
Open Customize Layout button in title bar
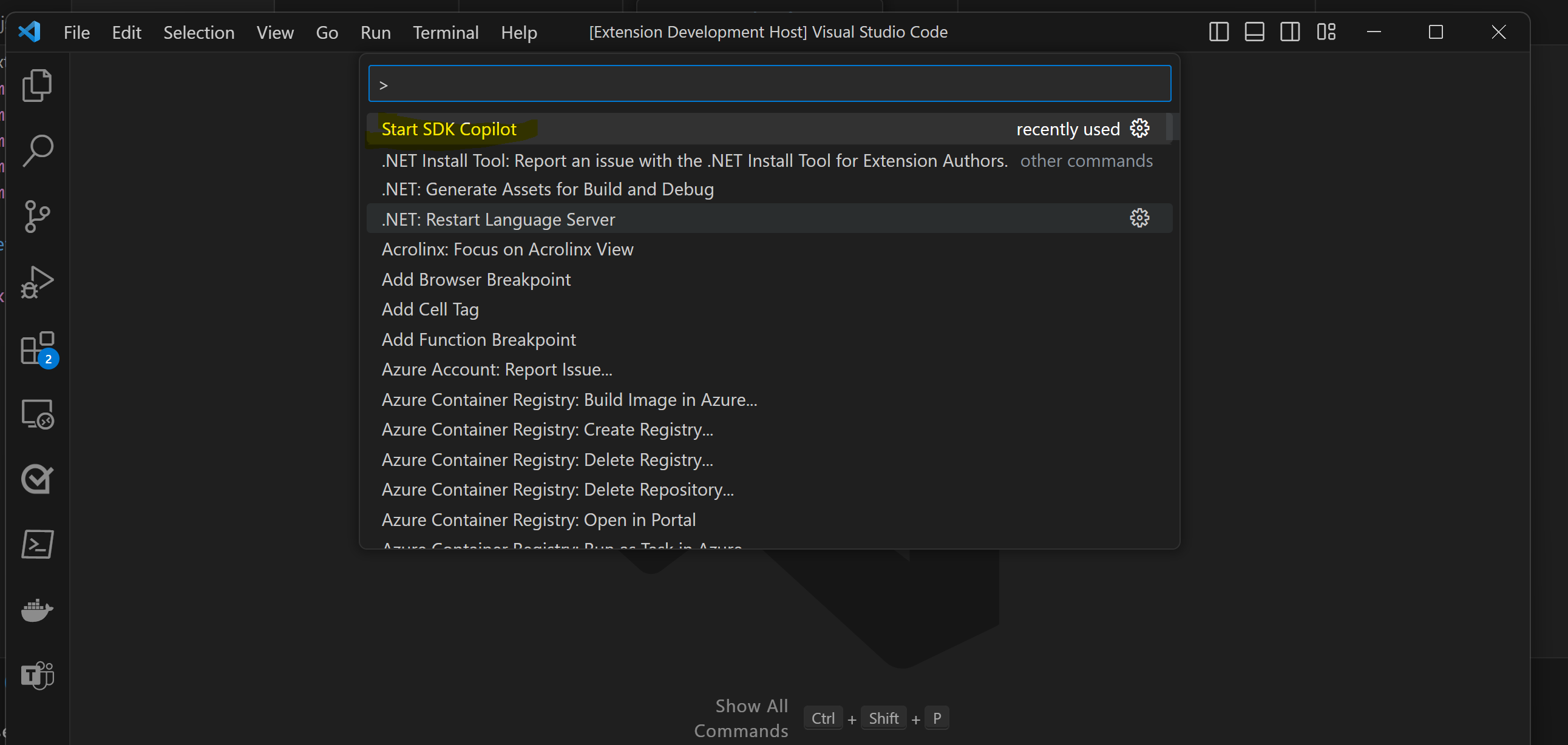point(1326,32)
